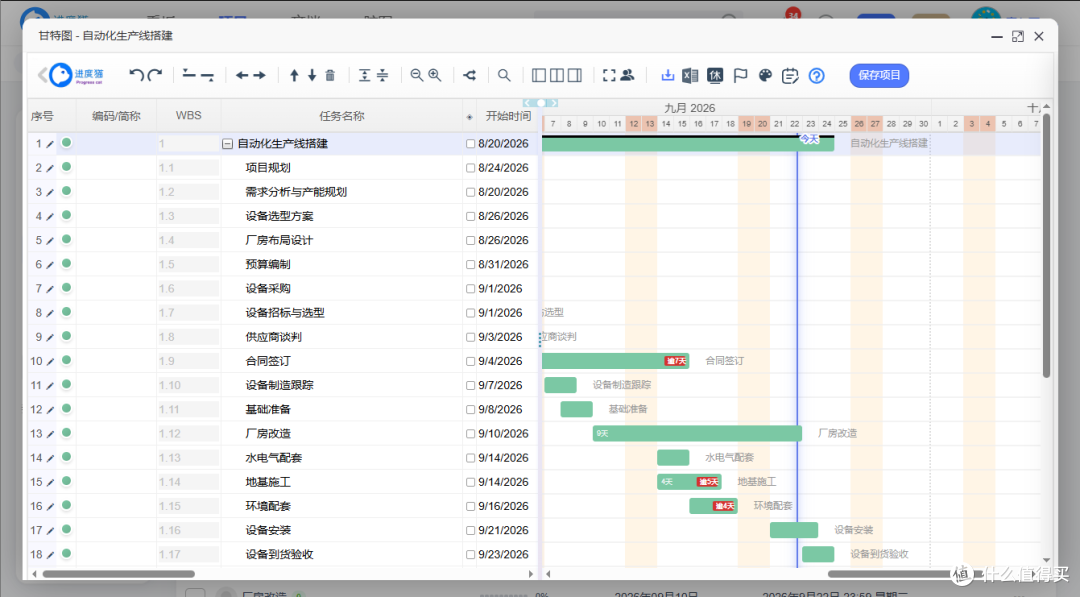Click the flag milestone icon
Screen dimensions: 1080x597
point(740,75)
